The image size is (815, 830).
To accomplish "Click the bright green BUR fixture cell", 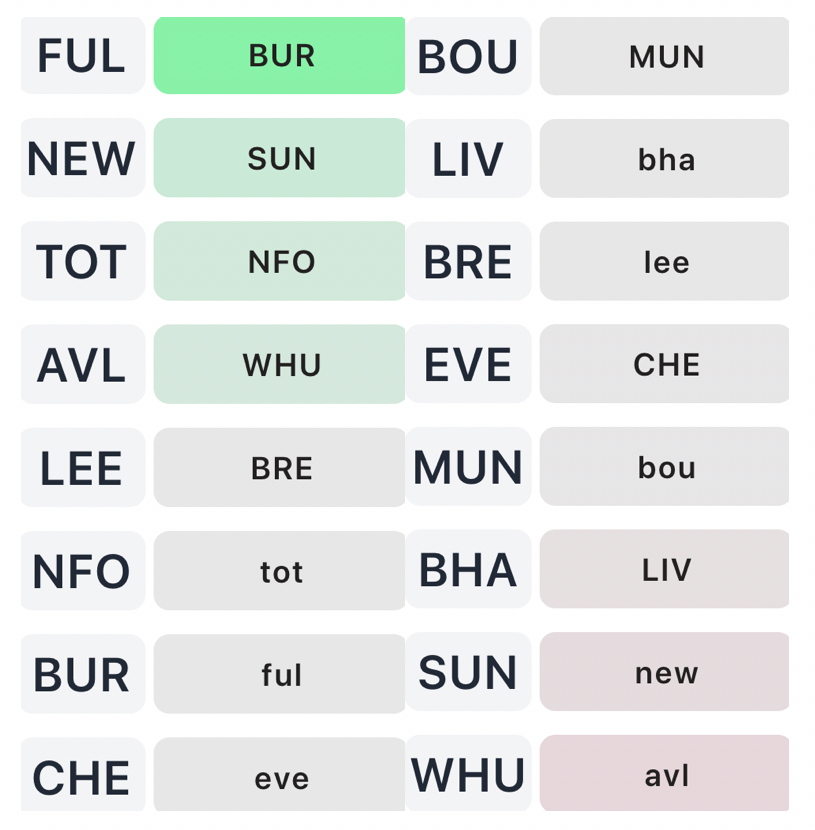I will (280, 56).
